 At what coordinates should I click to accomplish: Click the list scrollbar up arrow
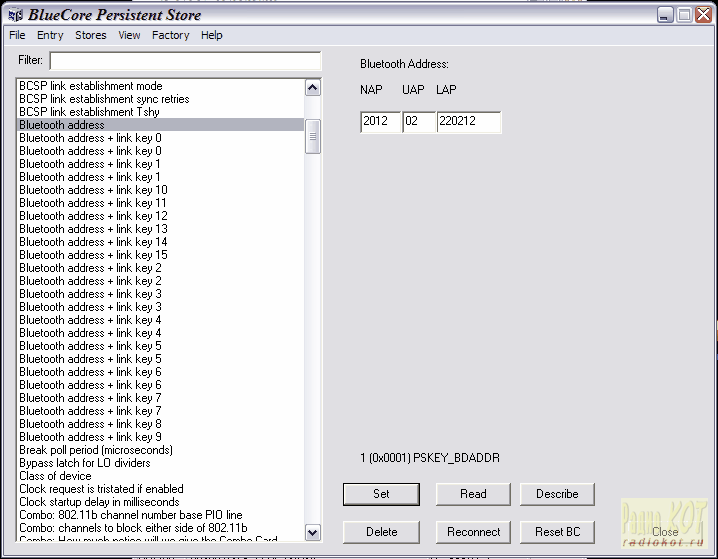(313, 88)
